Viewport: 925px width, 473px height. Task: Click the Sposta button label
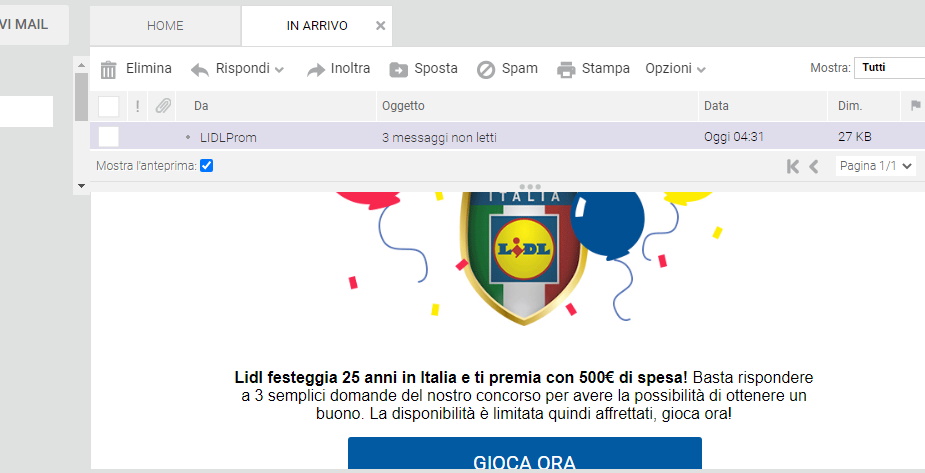(436, 68)
